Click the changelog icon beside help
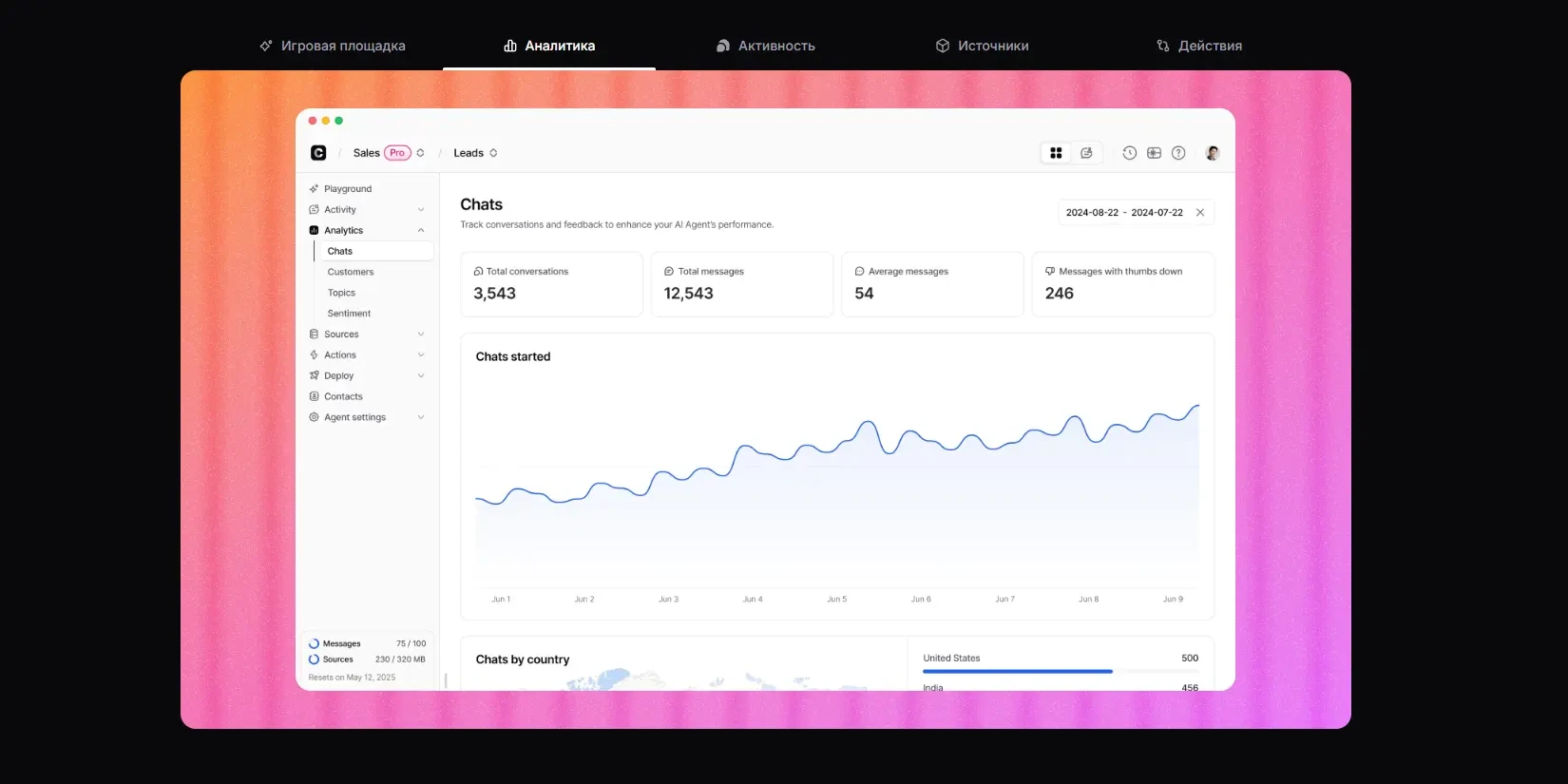Image resolution: width=1568 pixels, height=784 pixels. tap(1154, 153)
